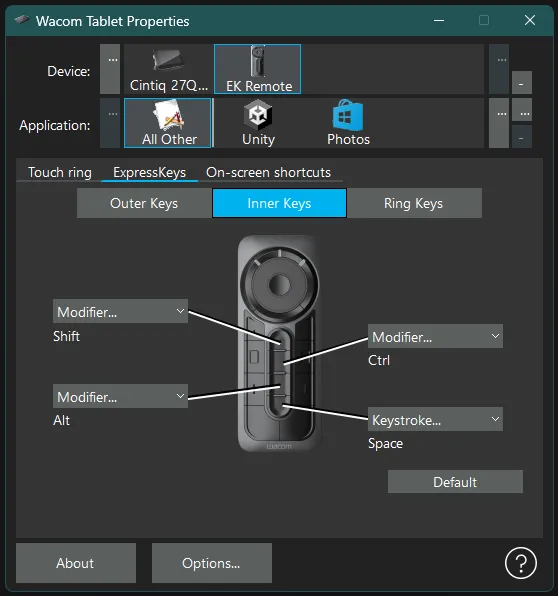Click the Application: label
This screenshot has width=558, height=596.
55,125
